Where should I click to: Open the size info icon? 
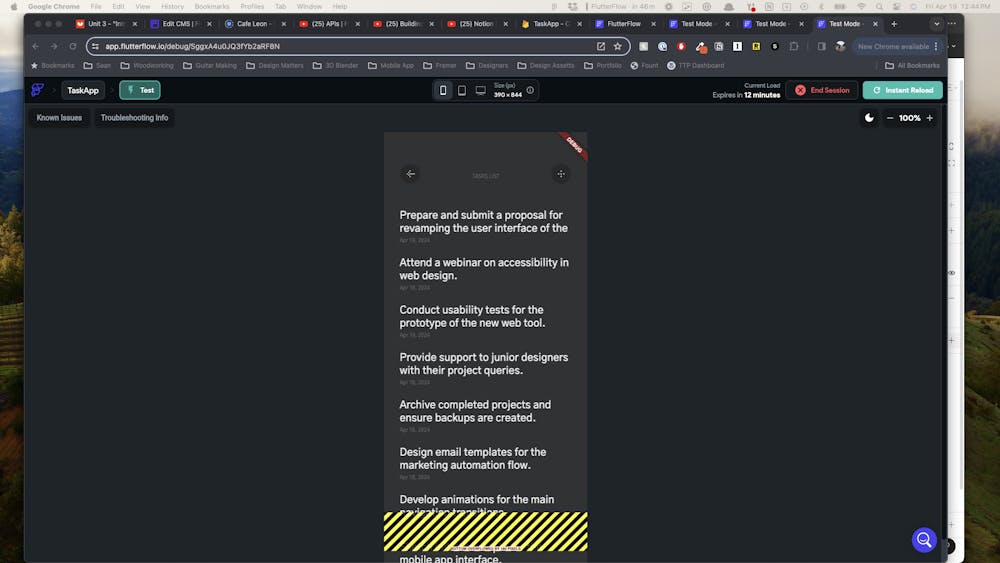click(x=530, y=90)
